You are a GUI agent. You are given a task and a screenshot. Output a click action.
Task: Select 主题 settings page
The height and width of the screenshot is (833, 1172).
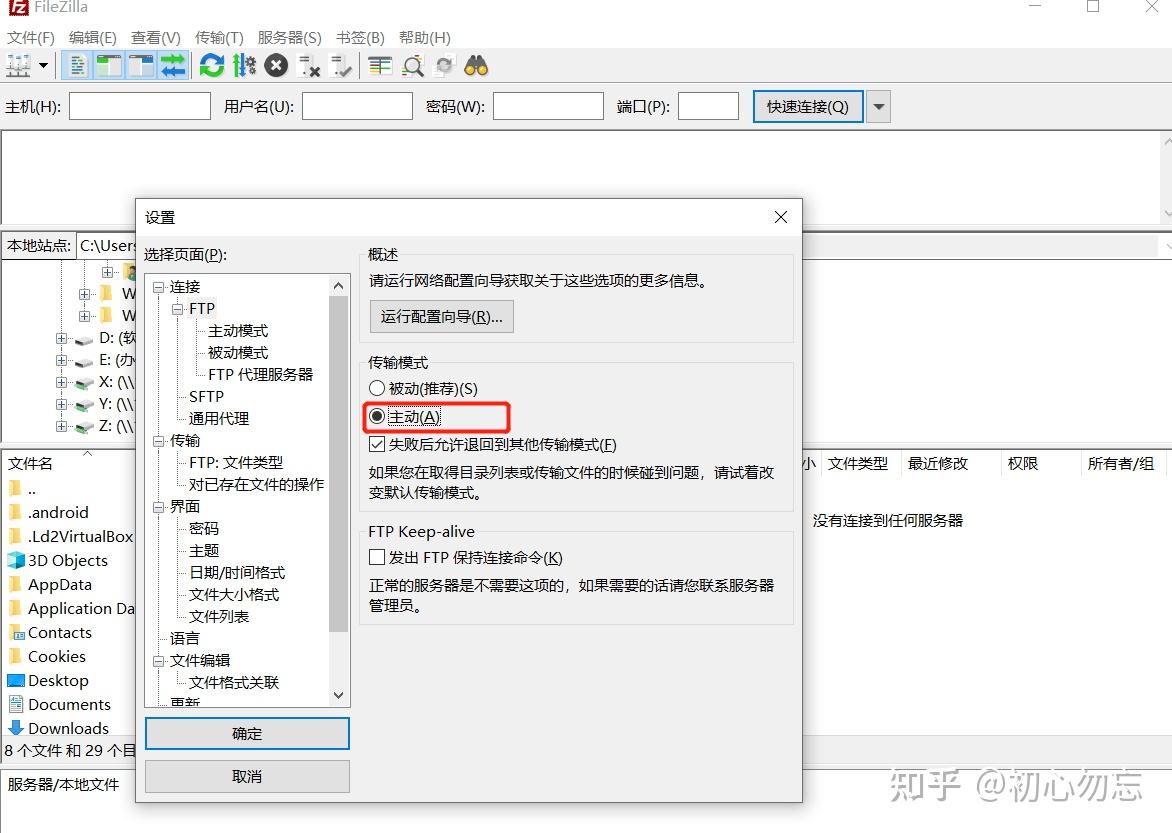tap(203, 550)
